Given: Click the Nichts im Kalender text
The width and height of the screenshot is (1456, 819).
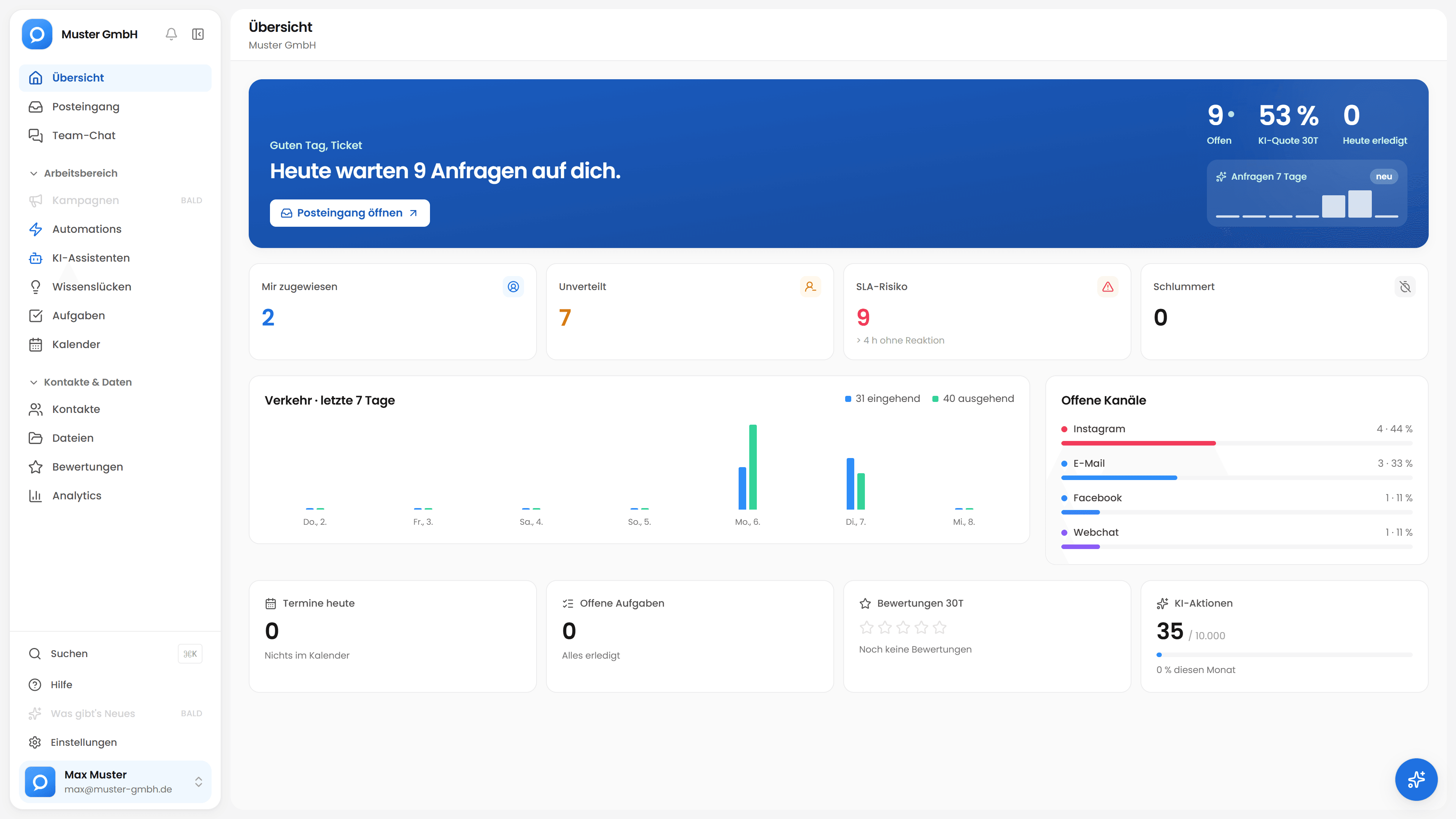Looking at the screenshot, I should pos(307,655).
